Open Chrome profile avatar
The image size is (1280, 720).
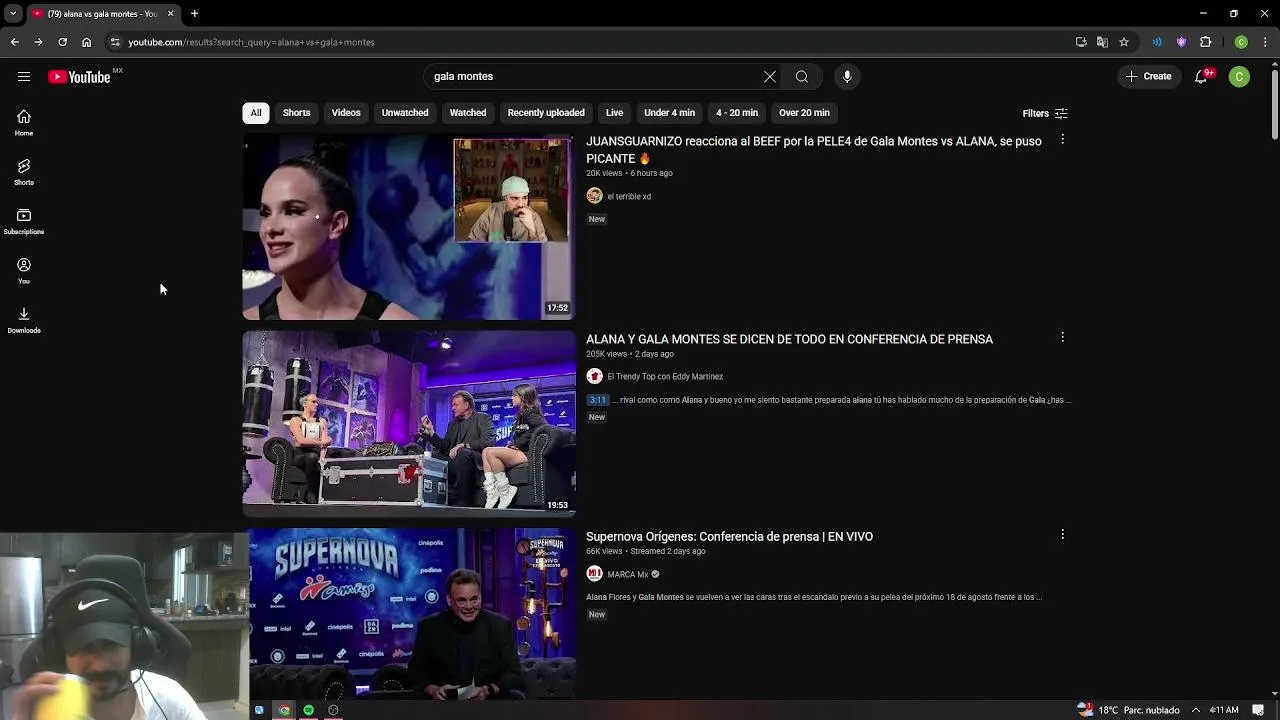1241,42
